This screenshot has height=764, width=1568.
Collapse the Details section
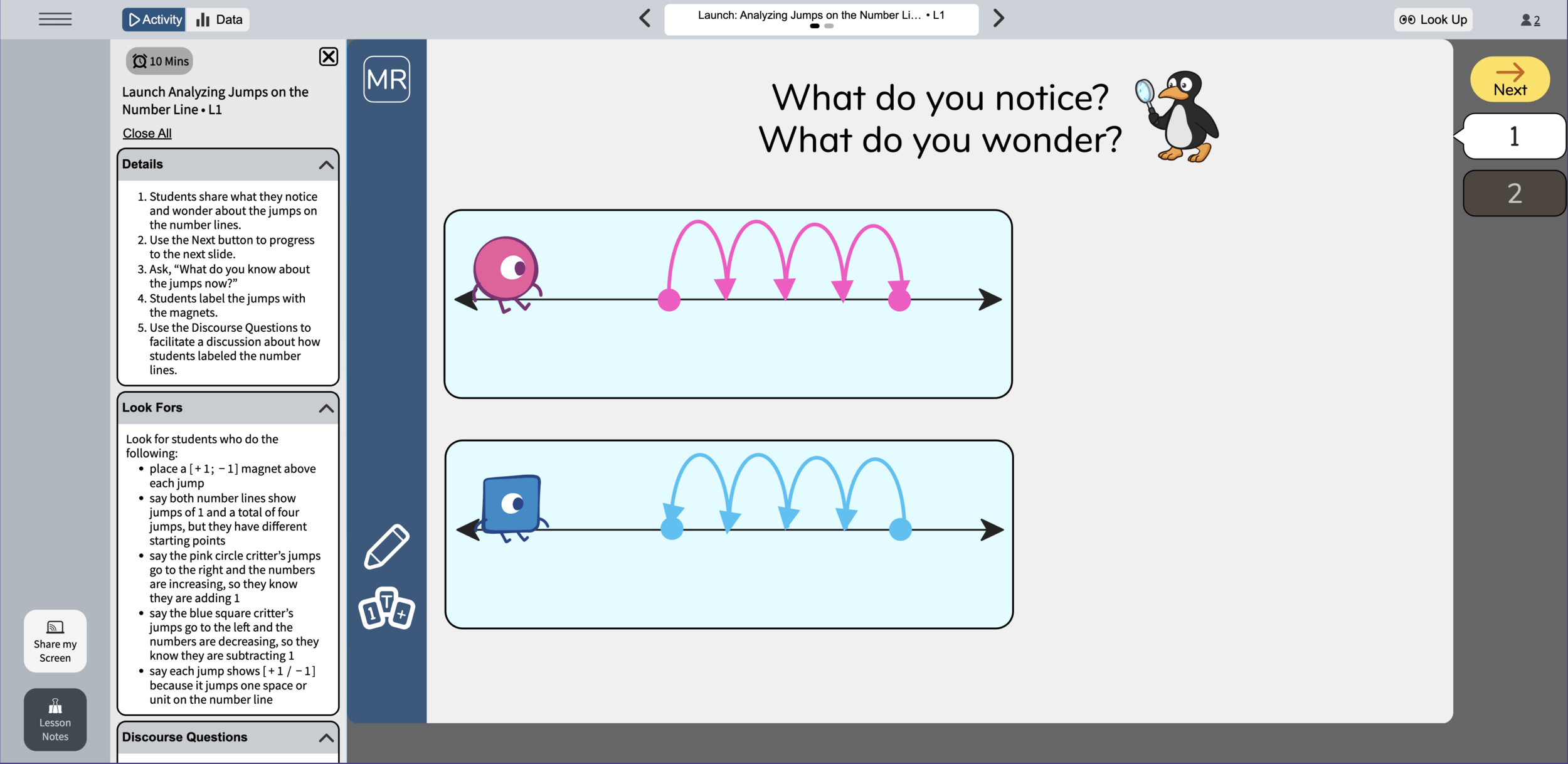point(326,165)
